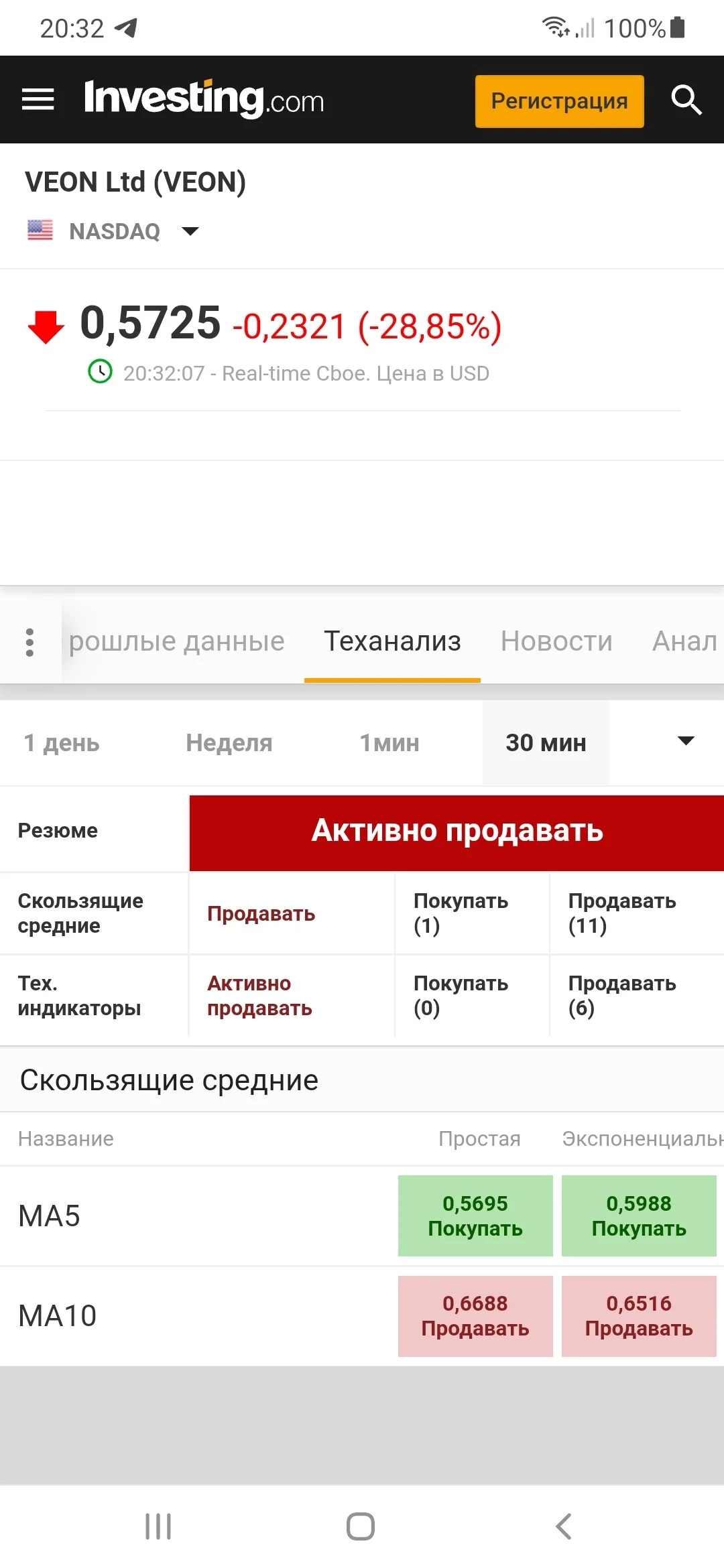Tap the -0,2321 (-28,85%) price change

click(367, 326)
